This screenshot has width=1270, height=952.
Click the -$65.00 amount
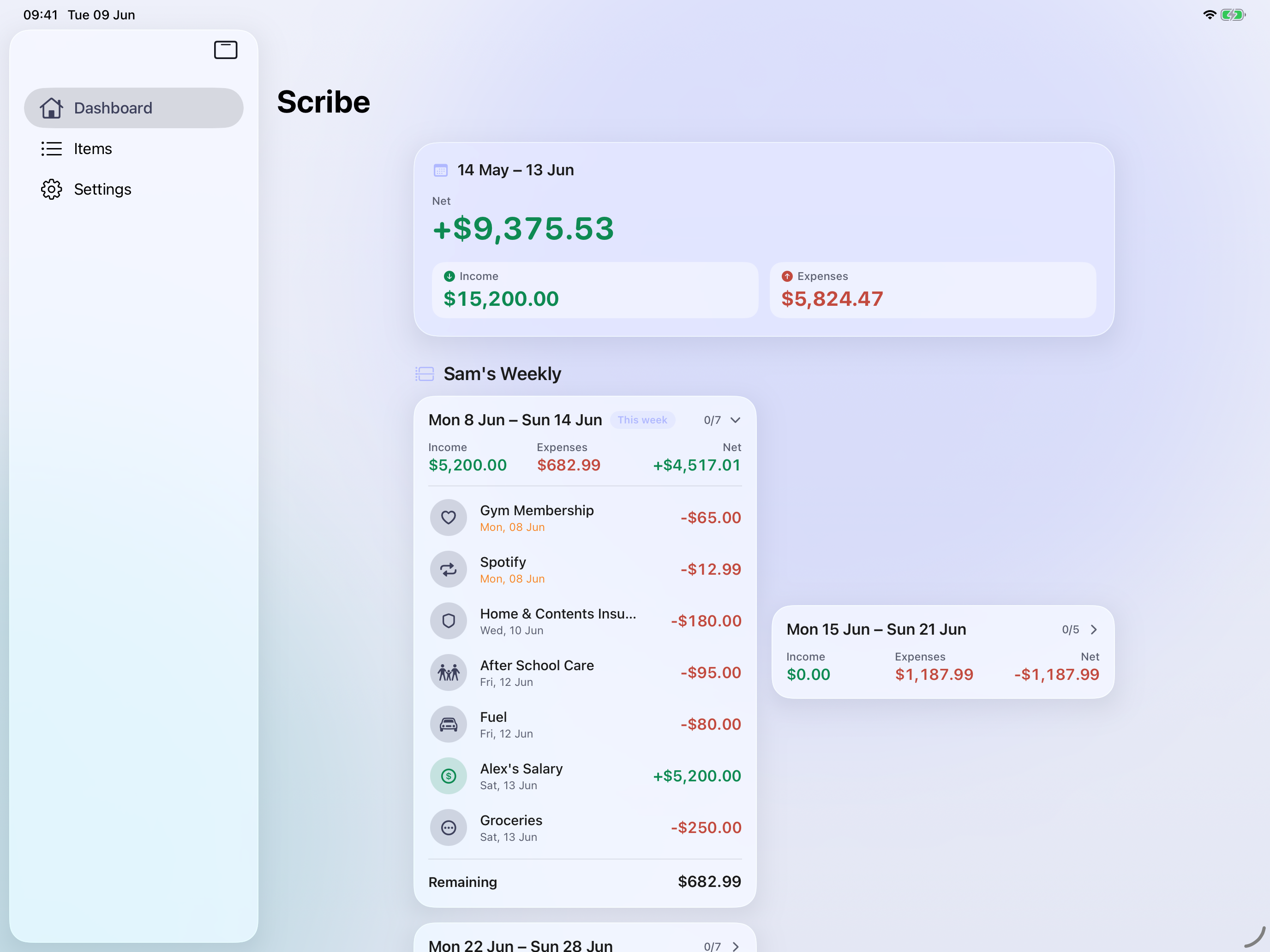point(711,518)
